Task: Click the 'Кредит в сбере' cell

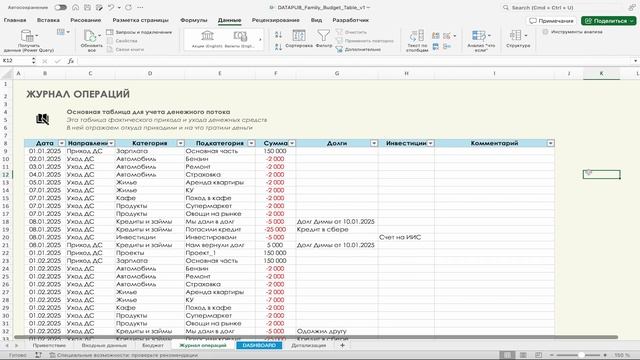Action: click(x=337, y=229)
